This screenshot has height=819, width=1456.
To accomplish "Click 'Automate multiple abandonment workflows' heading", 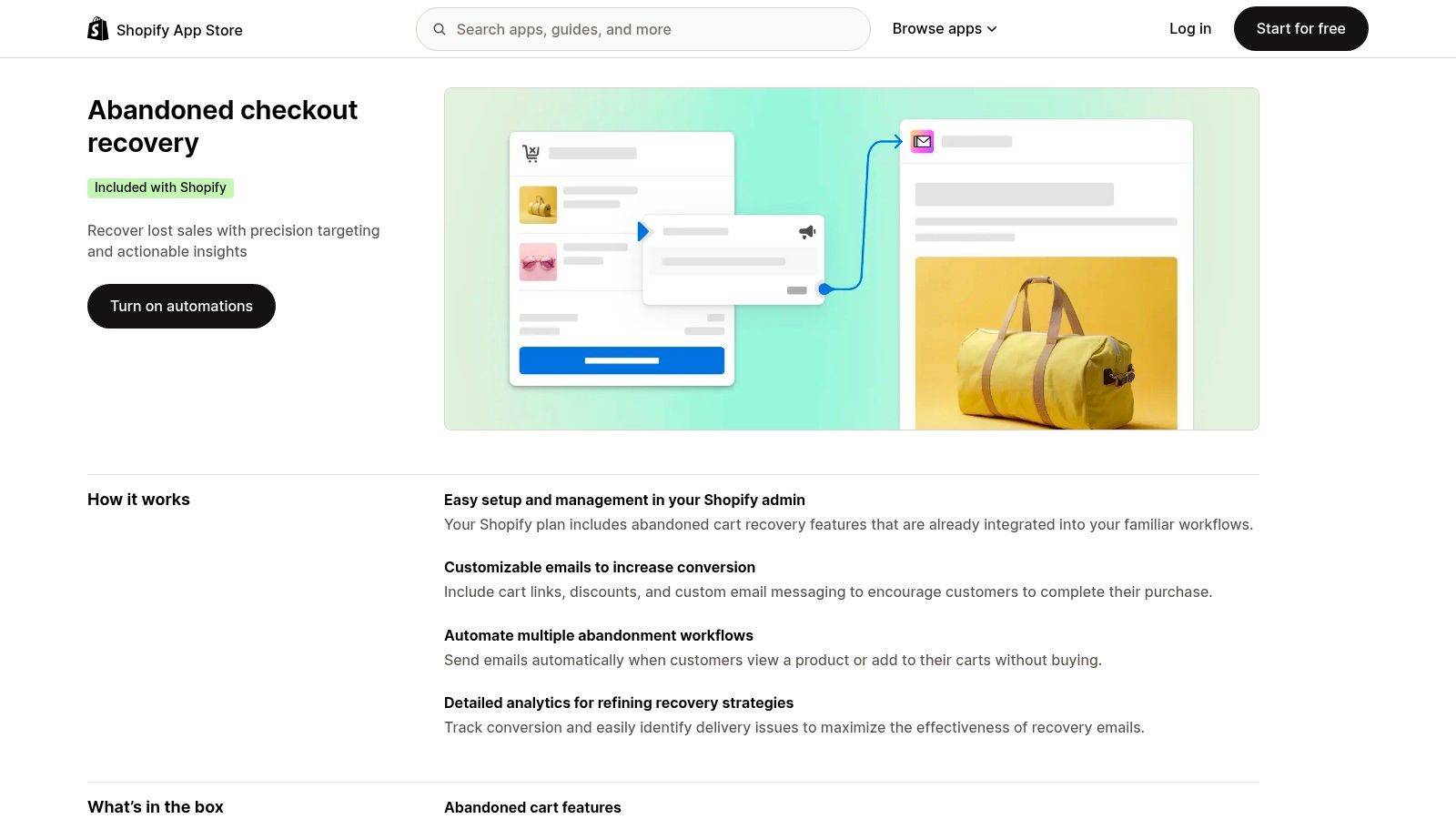I will [599, 635].
